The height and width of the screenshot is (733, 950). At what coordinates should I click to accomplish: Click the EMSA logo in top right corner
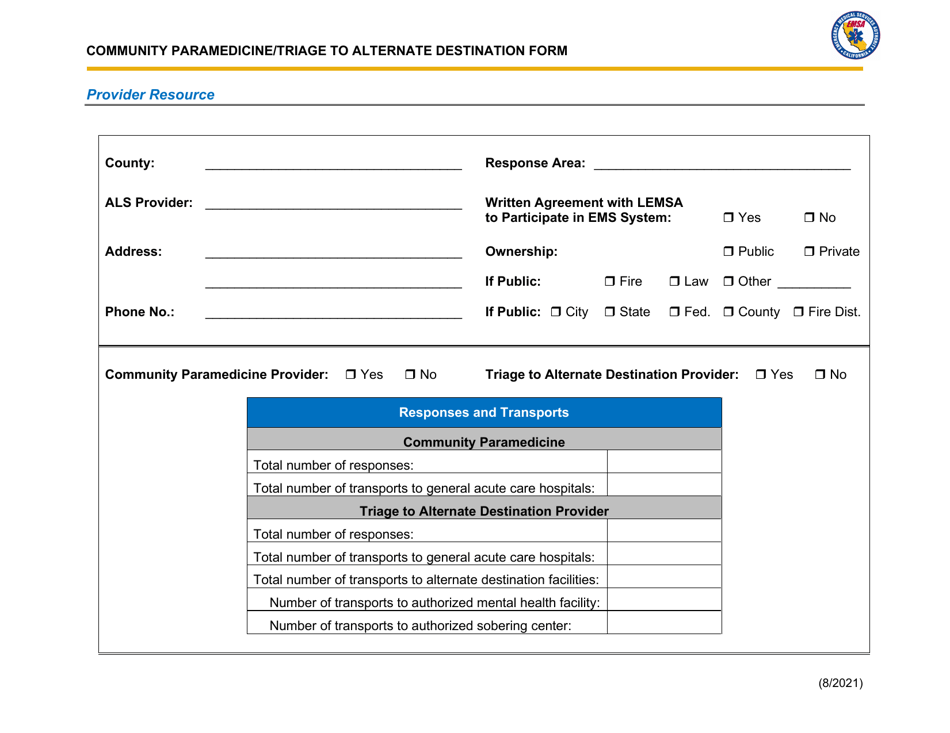855,35
